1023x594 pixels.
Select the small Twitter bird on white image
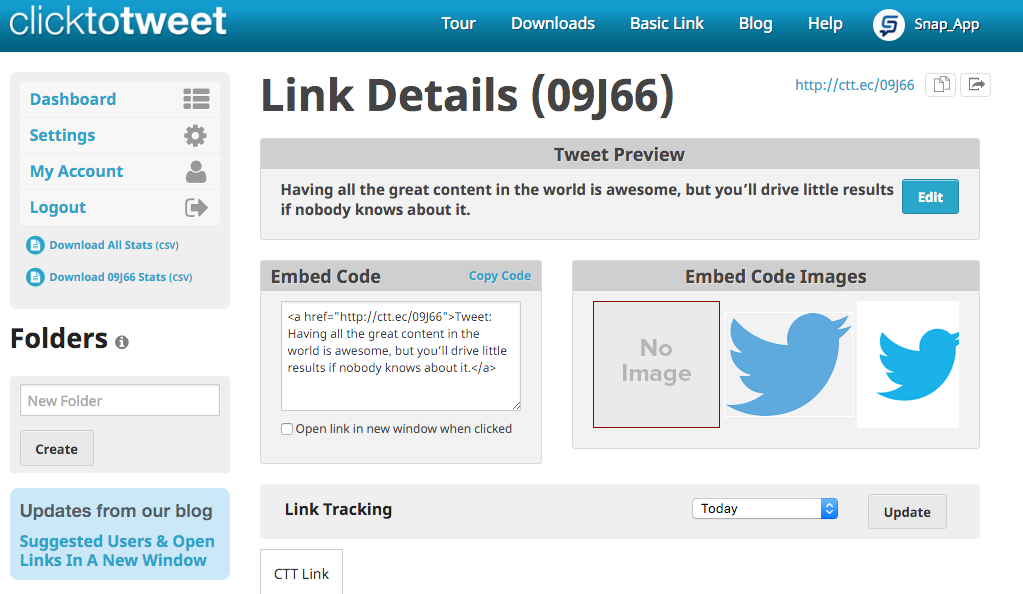(908, 364)
